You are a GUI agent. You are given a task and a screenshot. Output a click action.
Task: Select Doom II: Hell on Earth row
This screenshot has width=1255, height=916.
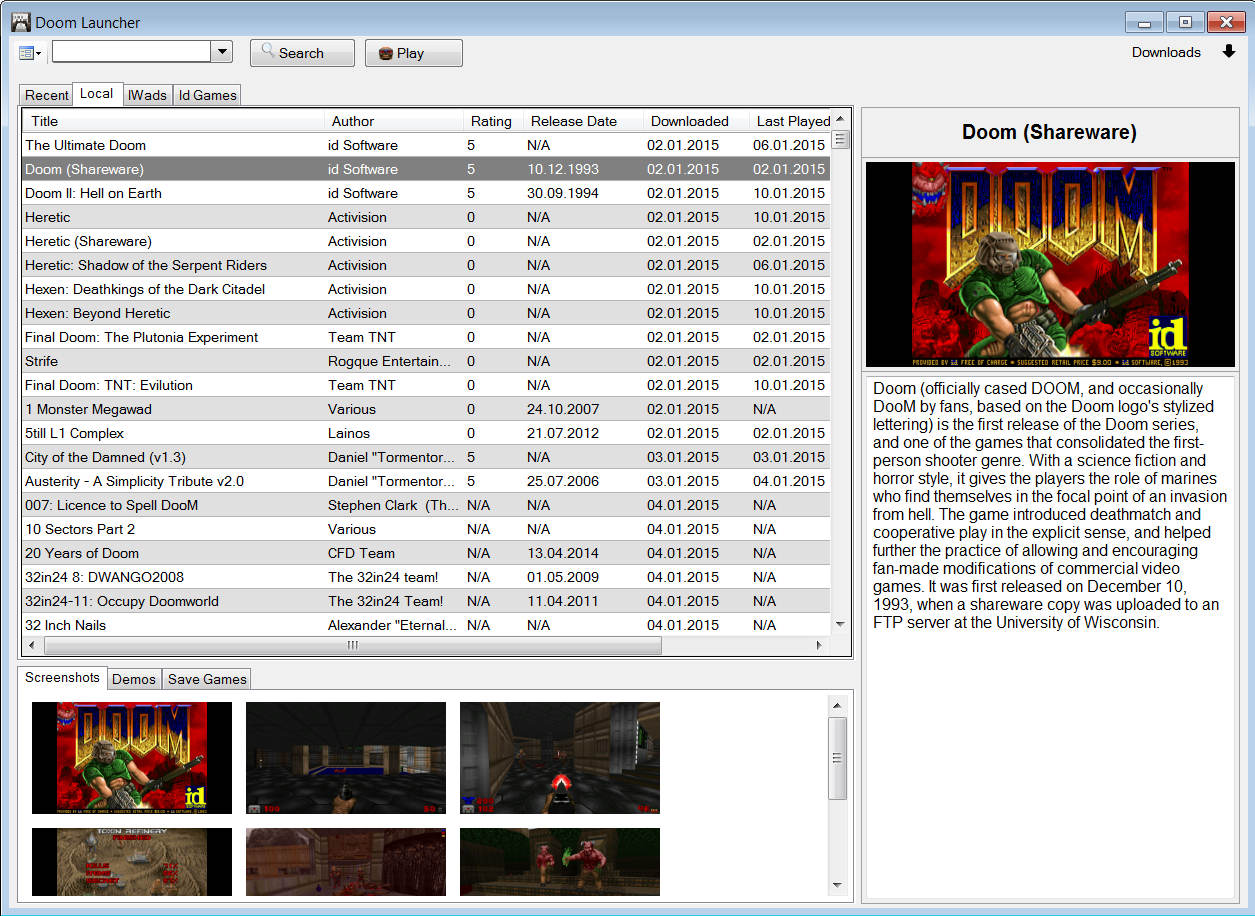[x=427, y=193]
